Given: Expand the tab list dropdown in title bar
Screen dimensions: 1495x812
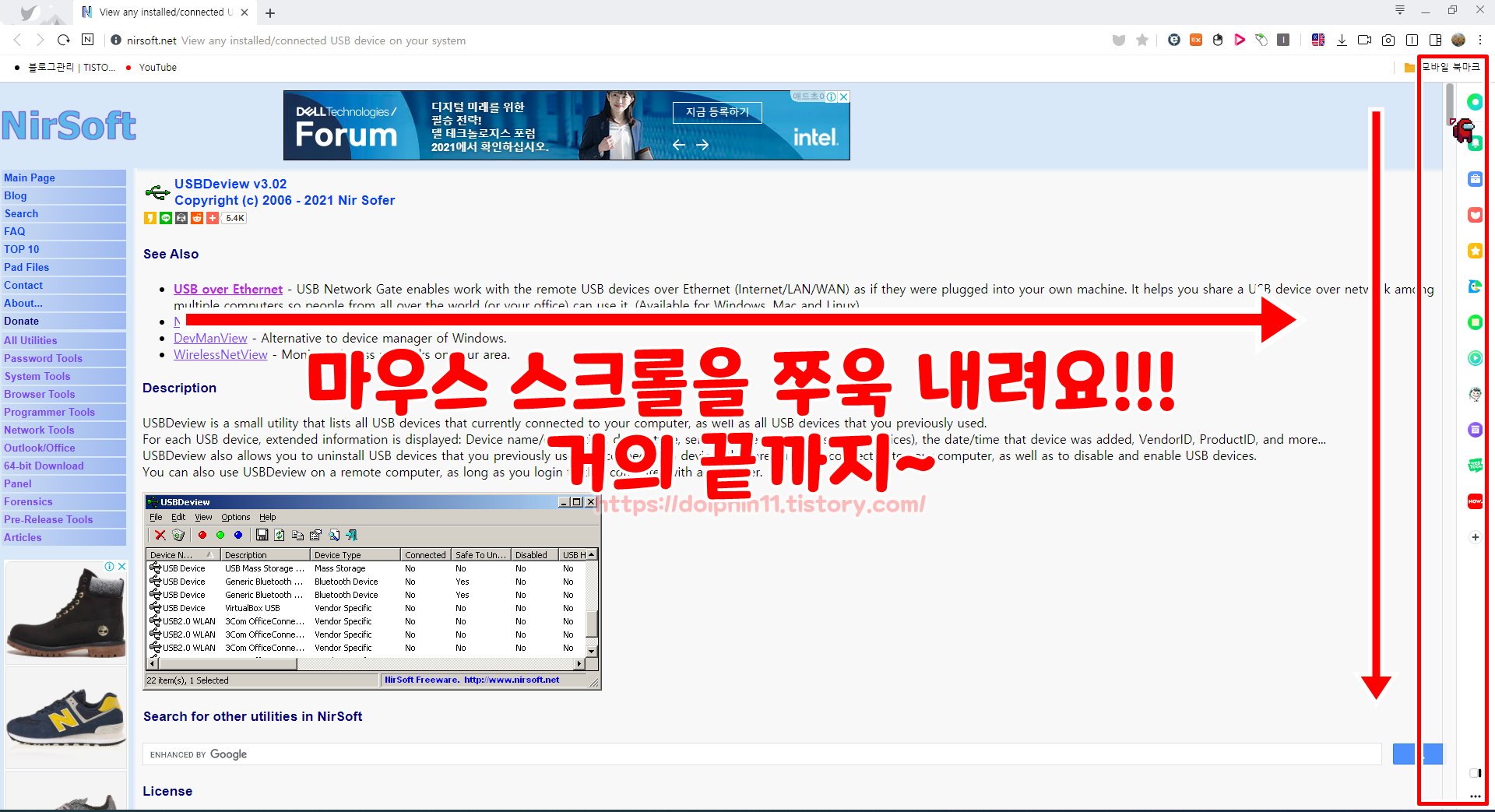Looking at the screenshot, I should [x=1400, y=10].
